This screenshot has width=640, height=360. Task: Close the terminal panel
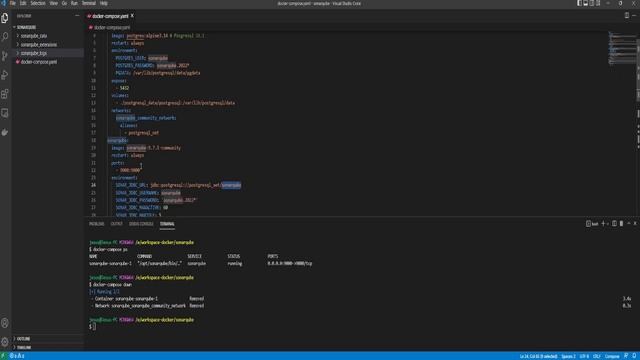point(635,224)
